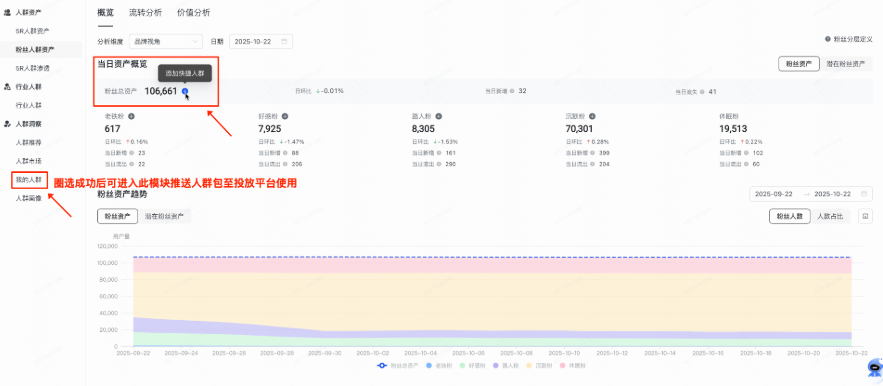Open the 行业人群 sub-item in sidebar
Image resolution: width=883 pixels, height=386 pixels.
(29, 105)
